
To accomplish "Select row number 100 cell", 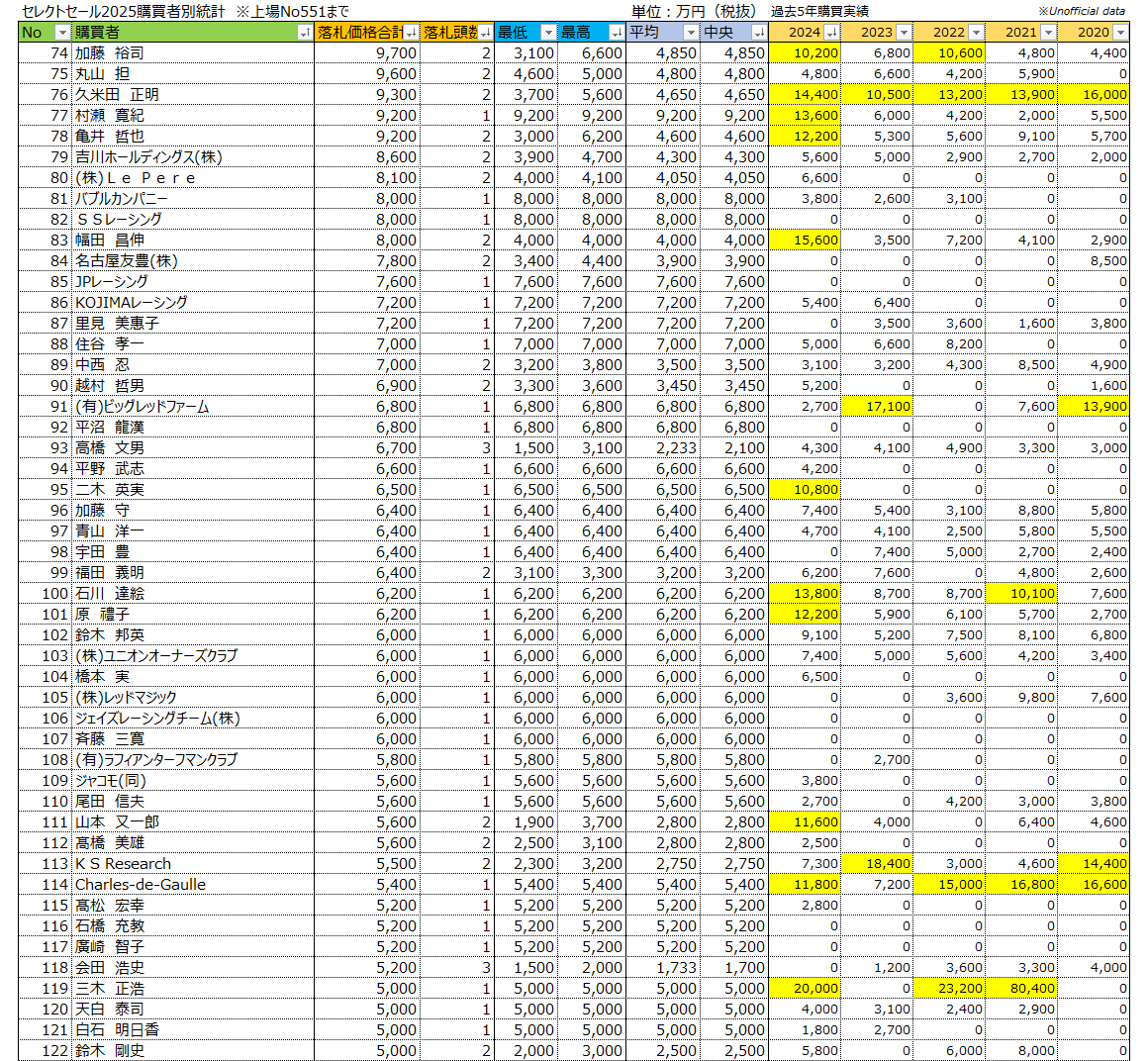I will click(46, 594).
